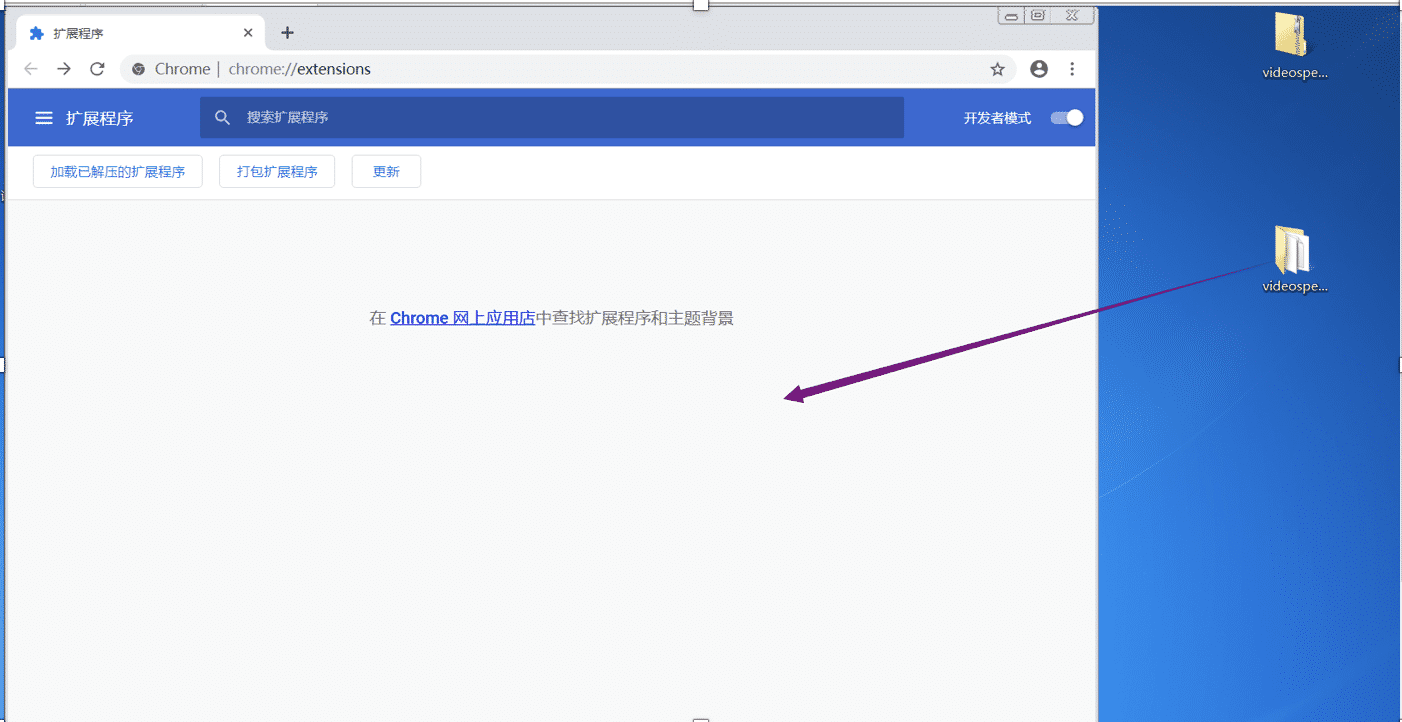
Task: Open the Chrome profile account icon
Action: [x=1039, y=69]
